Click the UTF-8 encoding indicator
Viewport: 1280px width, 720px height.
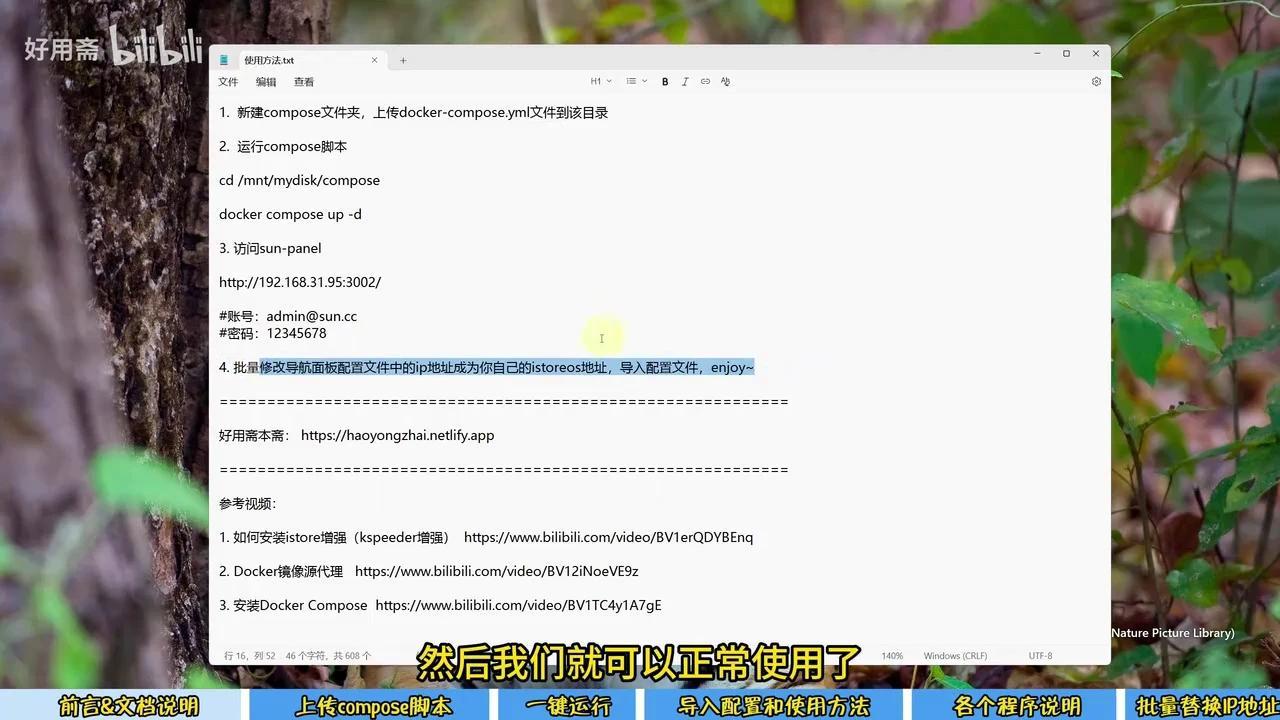click(1040, 655)
